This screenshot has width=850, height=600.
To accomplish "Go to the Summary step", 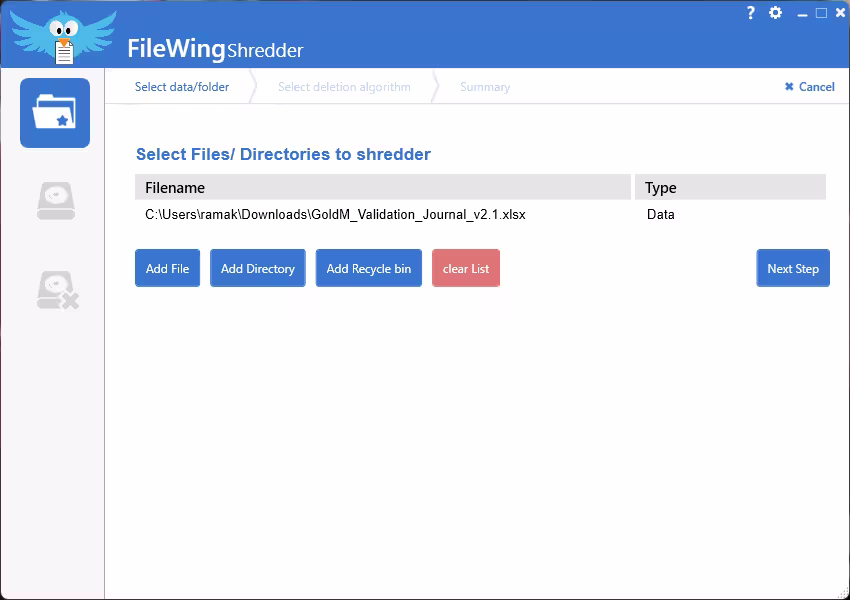I will (485, 87).
